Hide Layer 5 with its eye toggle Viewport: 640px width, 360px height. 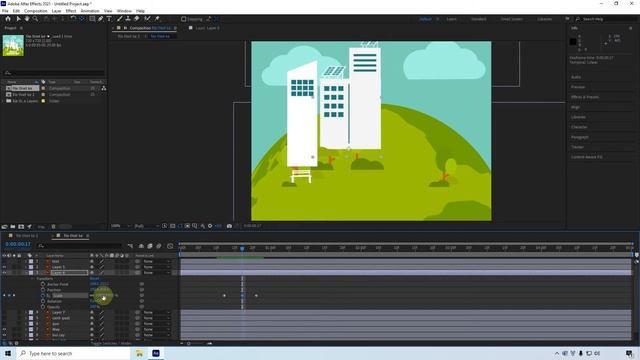(x=4, y=267)
